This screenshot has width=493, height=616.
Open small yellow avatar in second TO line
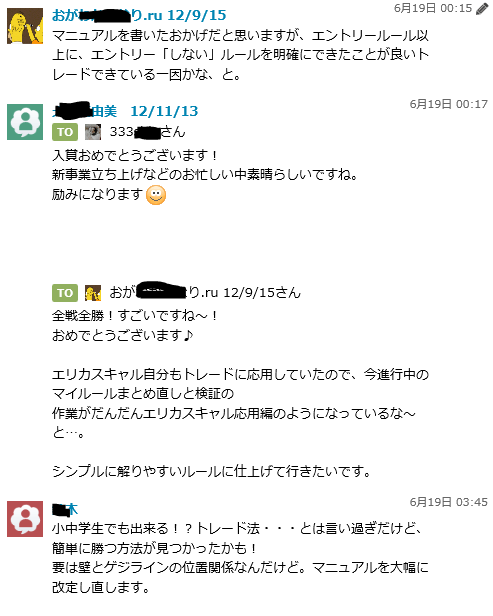(x=93, y=293)
